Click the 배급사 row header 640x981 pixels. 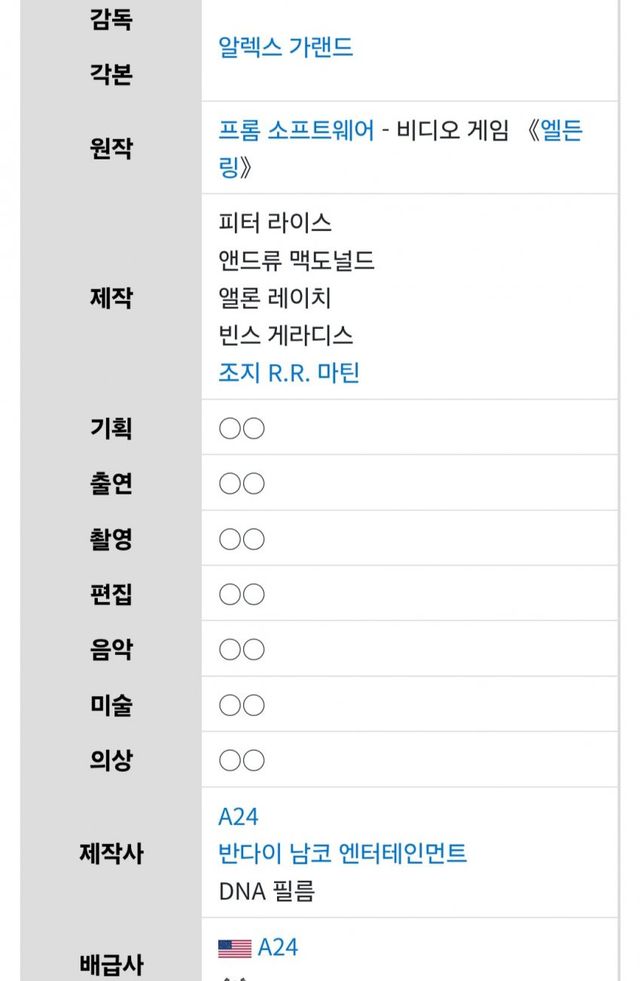111,965
